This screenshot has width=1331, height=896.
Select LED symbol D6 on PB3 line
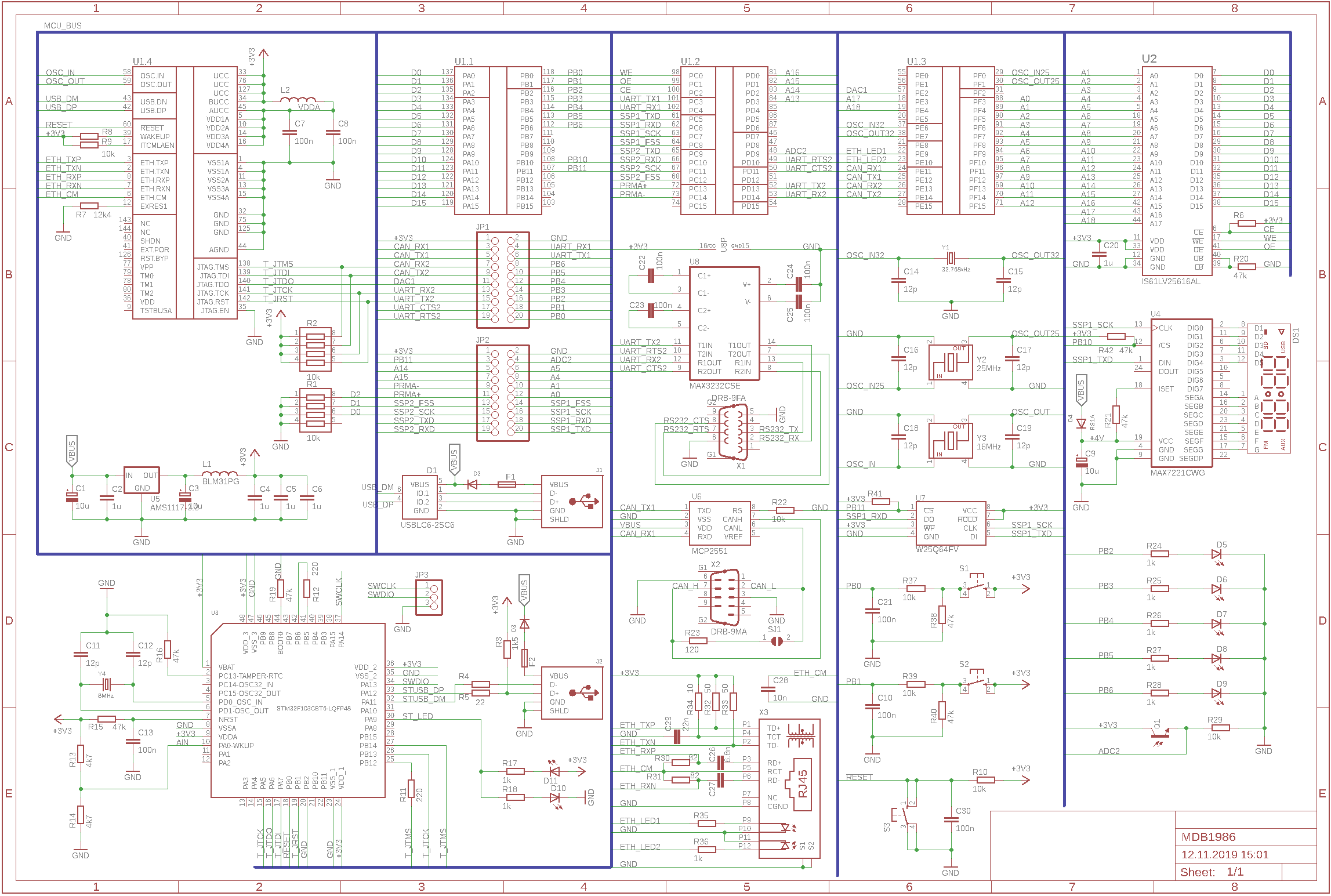click(x=1217, y=590)
